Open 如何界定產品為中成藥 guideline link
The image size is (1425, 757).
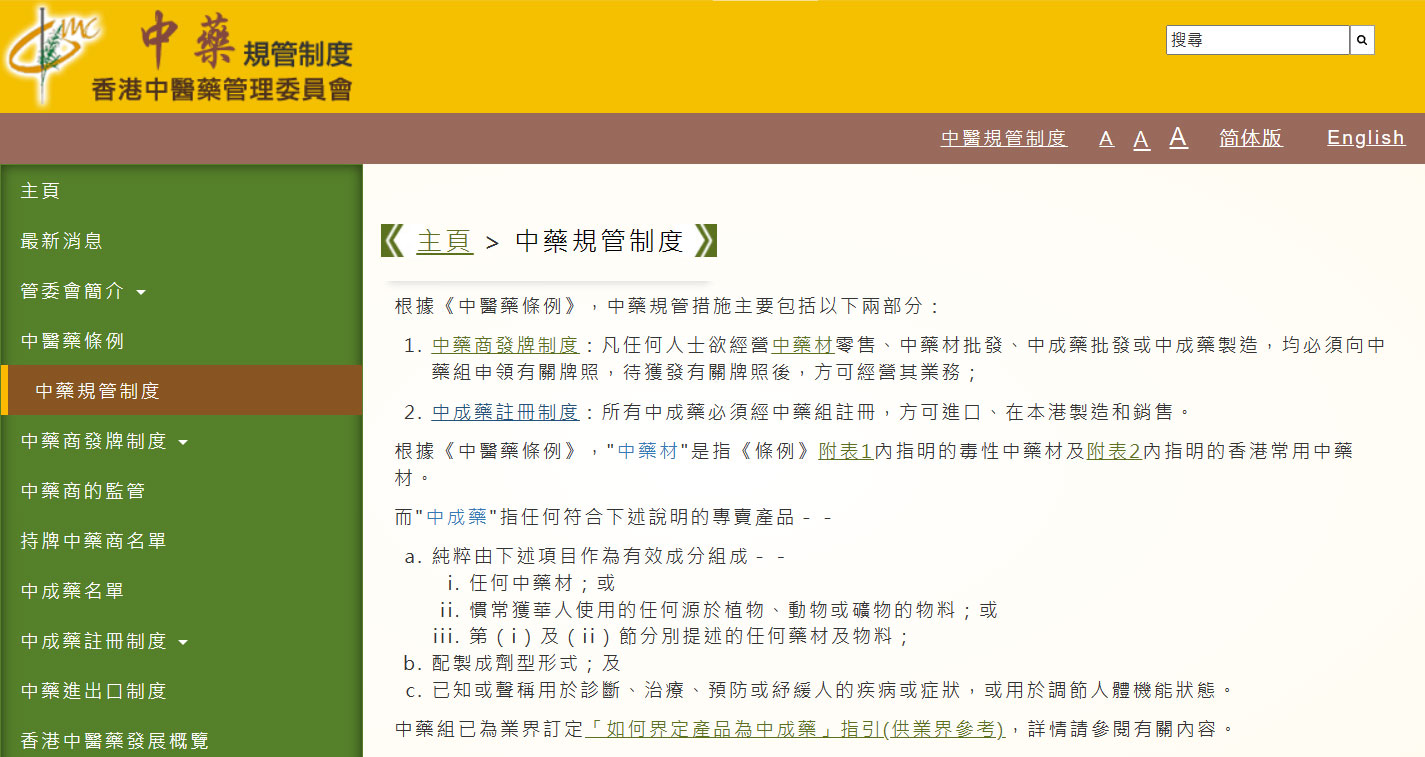pyautogui.click(x=795, y=729)
